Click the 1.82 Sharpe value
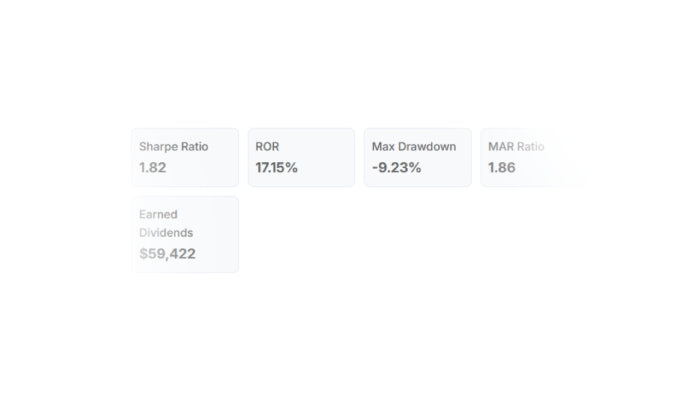Screen dimensions: 700x394 153,168
